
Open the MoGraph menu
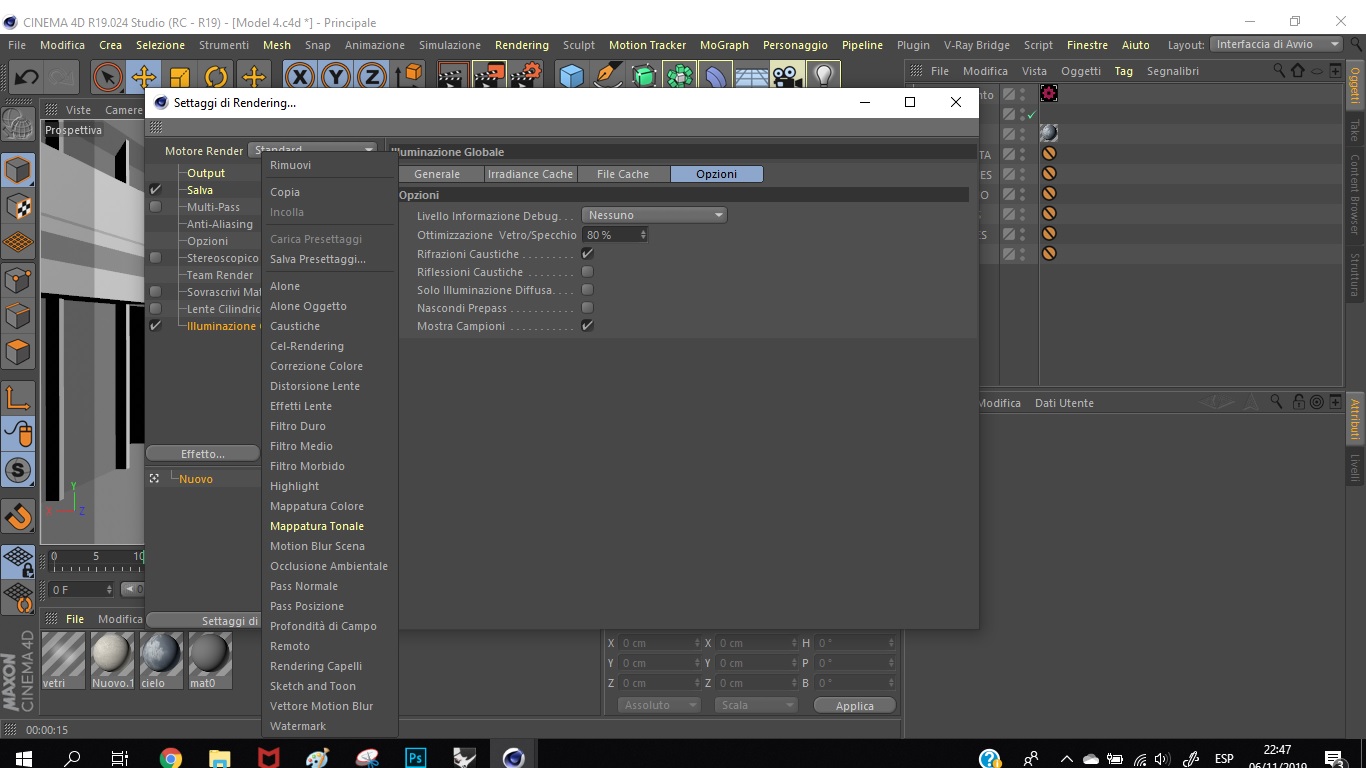724,45
